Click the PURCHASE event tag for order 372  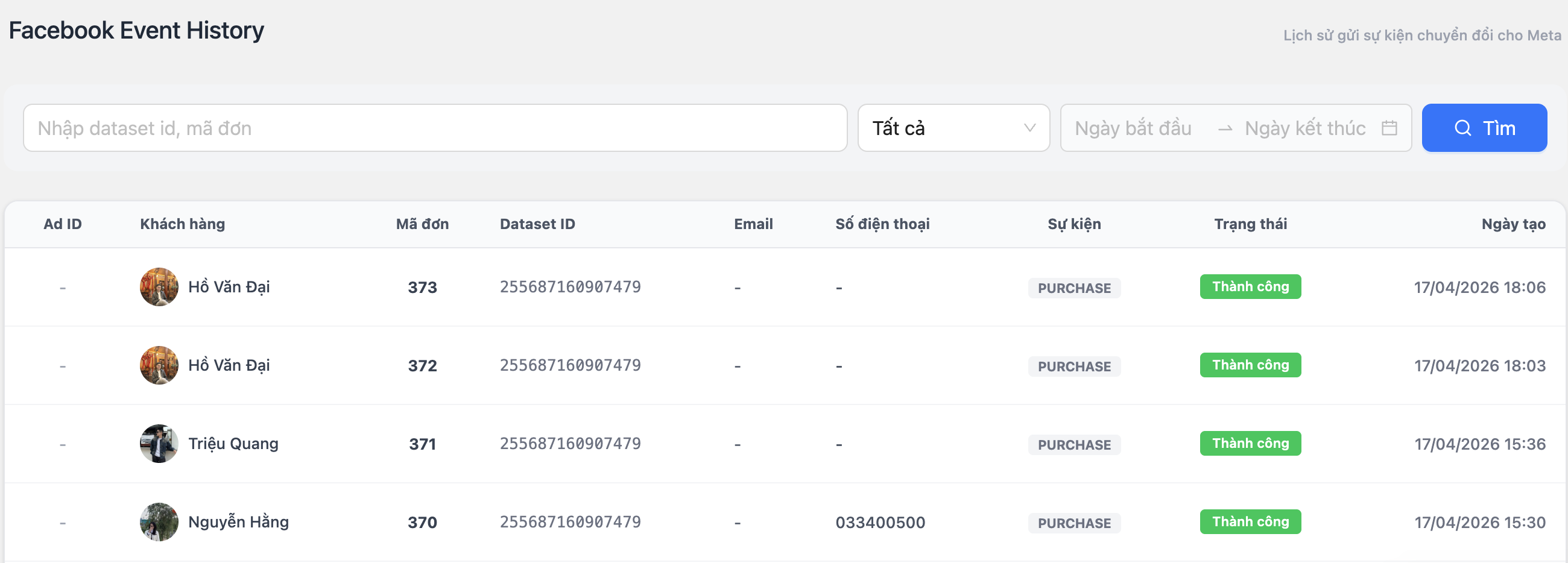tap(1073, 366)
